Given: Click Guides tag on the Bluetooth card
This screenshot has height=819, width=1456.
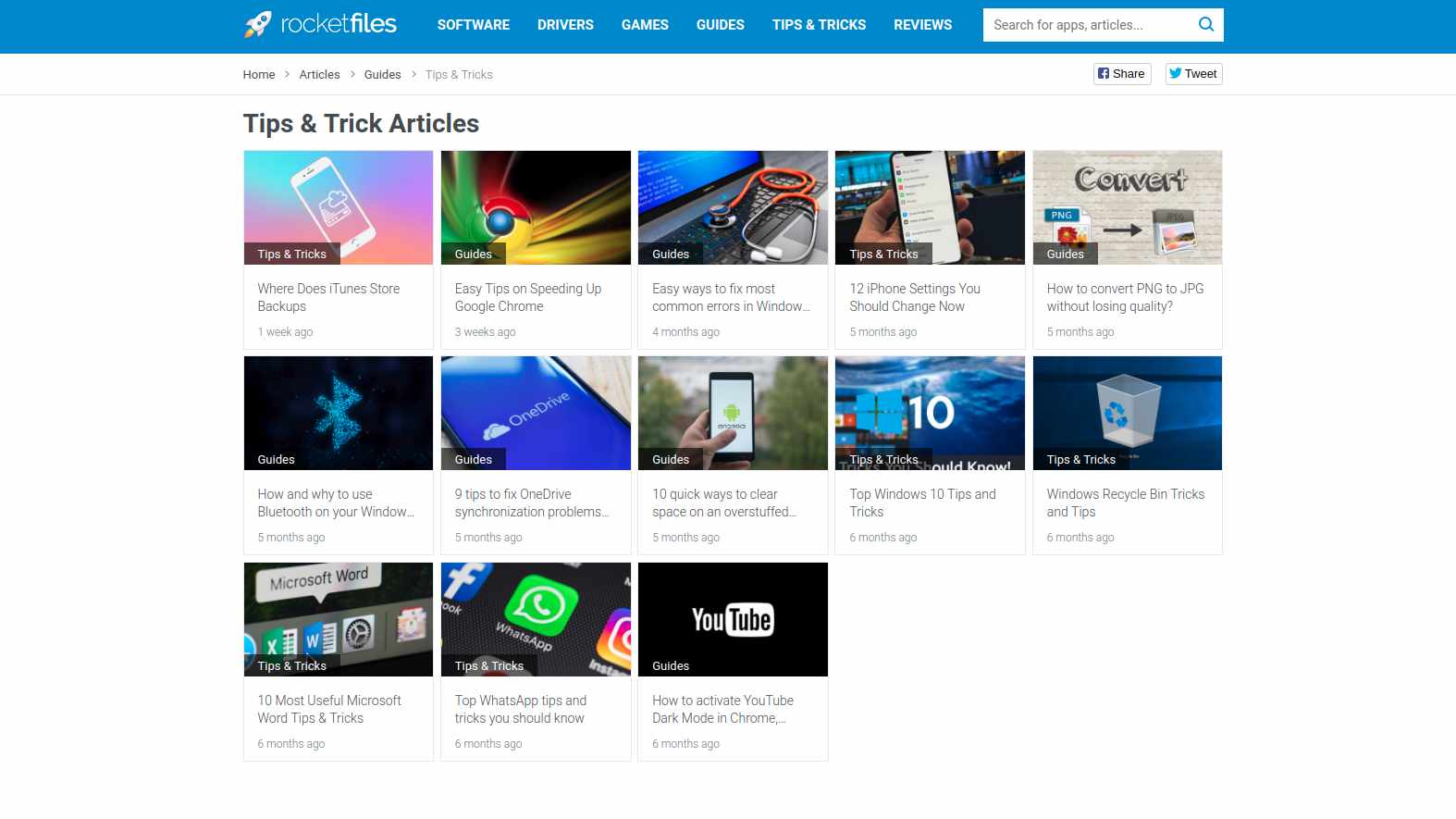Looking at the screenshot, I should (276, 459).
